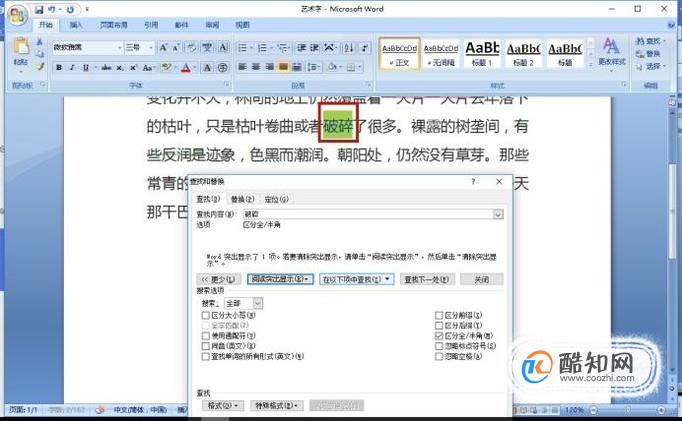The height and width of the screenshot is (421, 682).
Task: Click 查找下一处 Find Next button
Action: pyautogui.click(x=427, y=279)
